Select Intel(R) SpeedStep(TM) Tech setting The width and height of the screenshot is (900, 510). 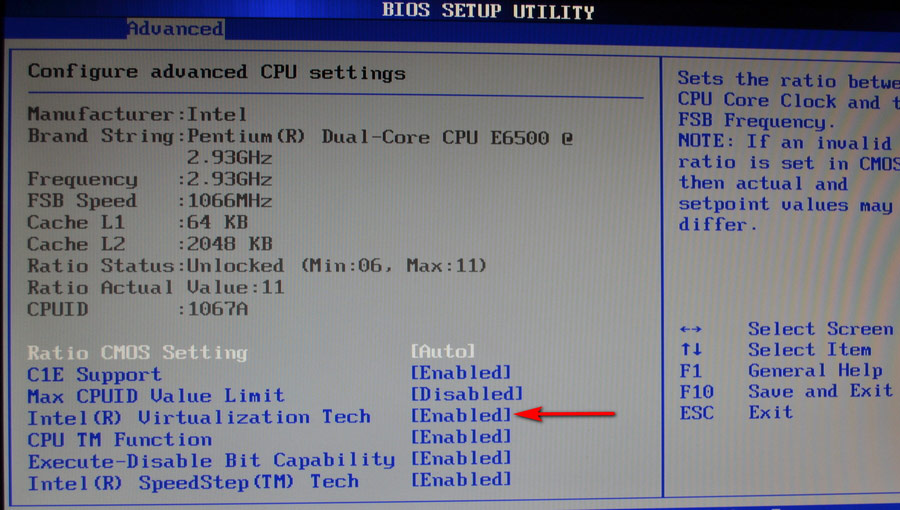193,482
